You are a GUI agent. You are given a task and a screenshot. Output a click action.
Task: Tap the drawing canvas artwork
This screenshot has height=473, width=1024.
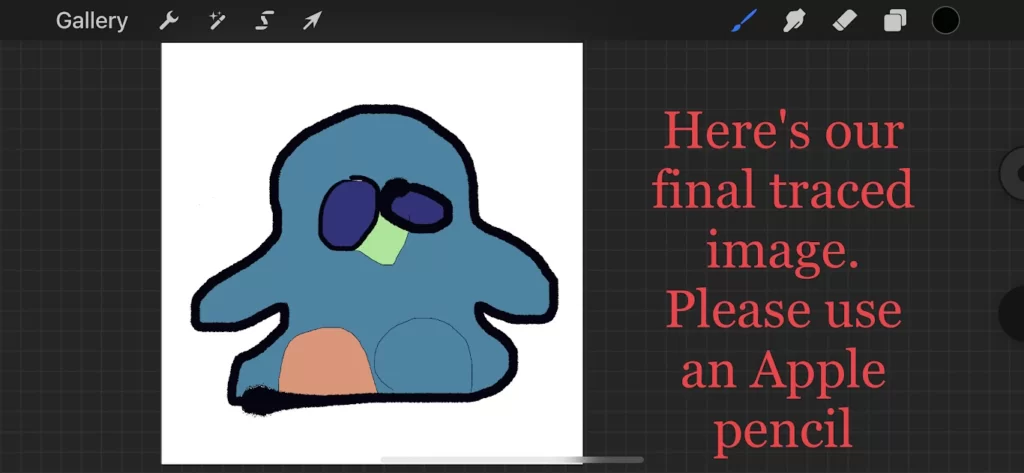tap(372, 253)
